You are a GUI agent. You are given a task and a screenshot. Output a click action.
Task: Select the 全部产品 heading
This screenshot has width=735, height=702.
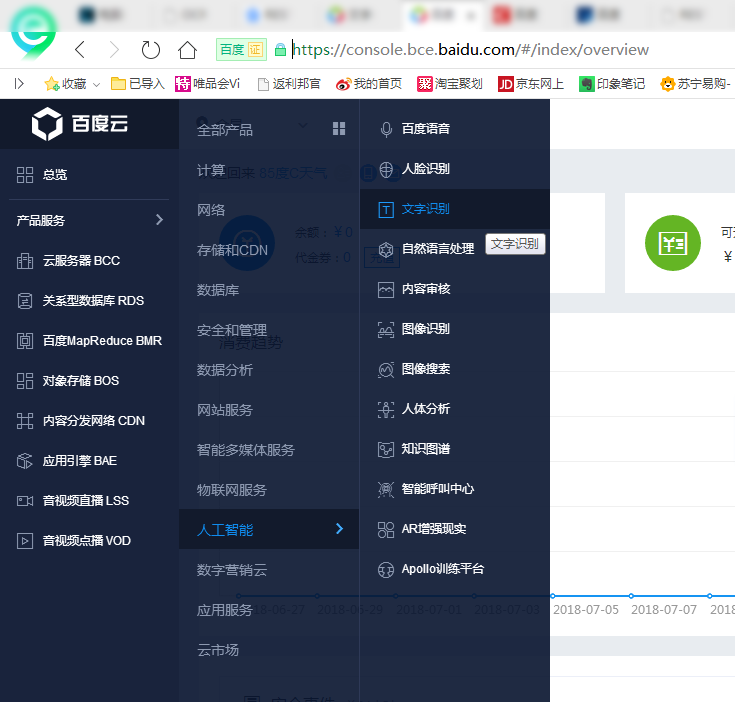(x=225, y=130)
